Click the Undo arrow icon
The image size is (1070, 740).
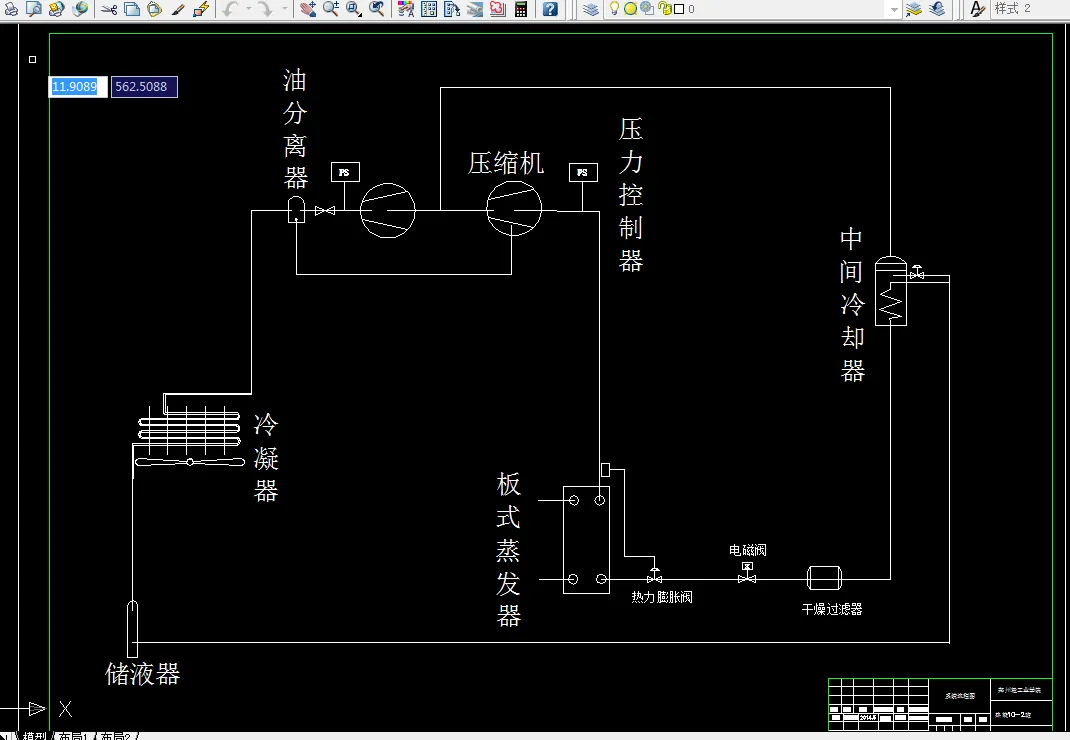(x=231, y=9)
